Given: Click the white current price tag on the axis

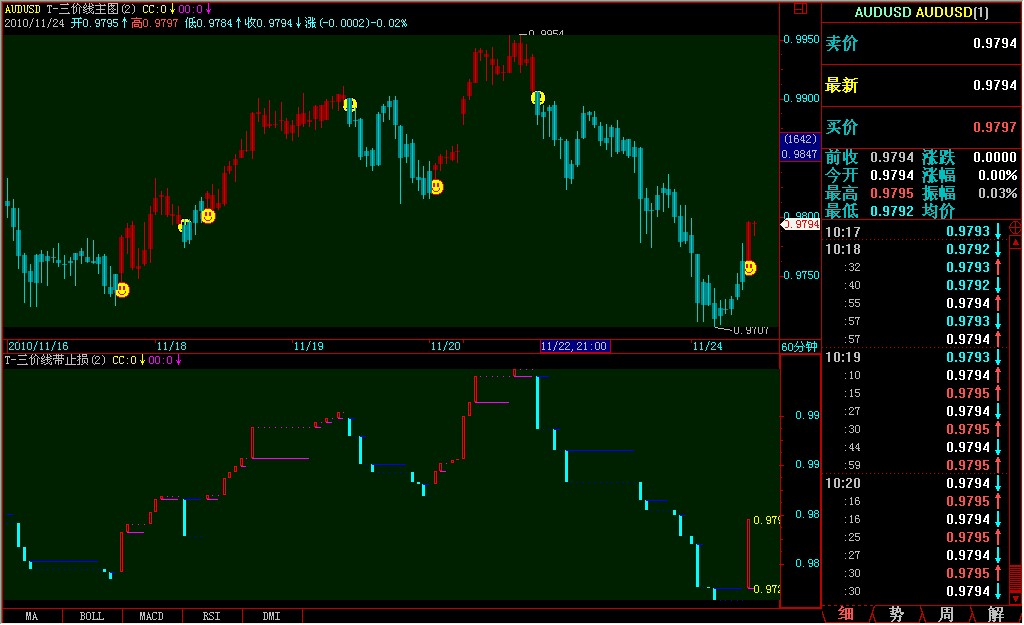Looking at the screenshot, I should tap(801, 225).
